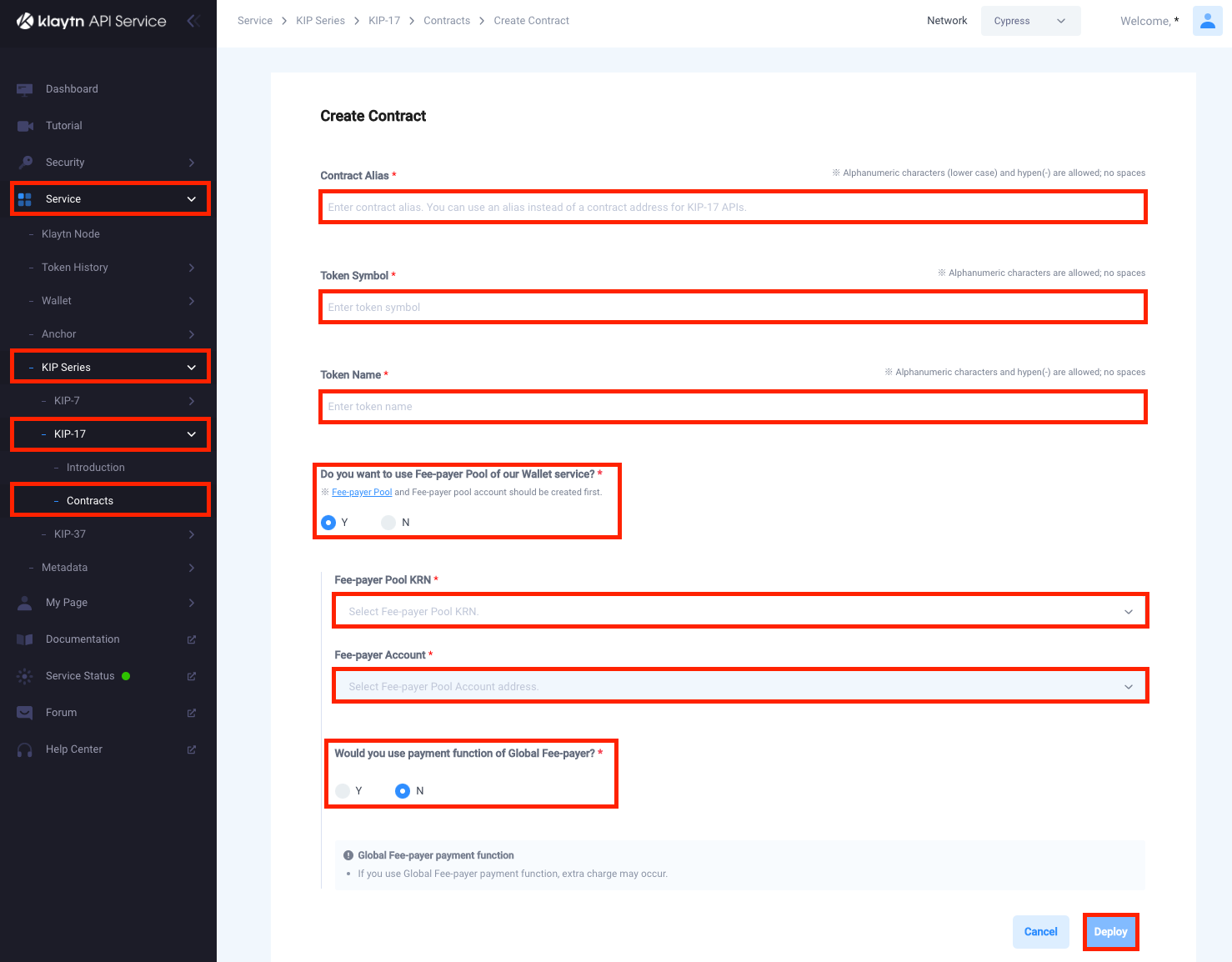Click the Security key icon
This screenshot has height=962, width=1232.
click(x=25, y=163)
